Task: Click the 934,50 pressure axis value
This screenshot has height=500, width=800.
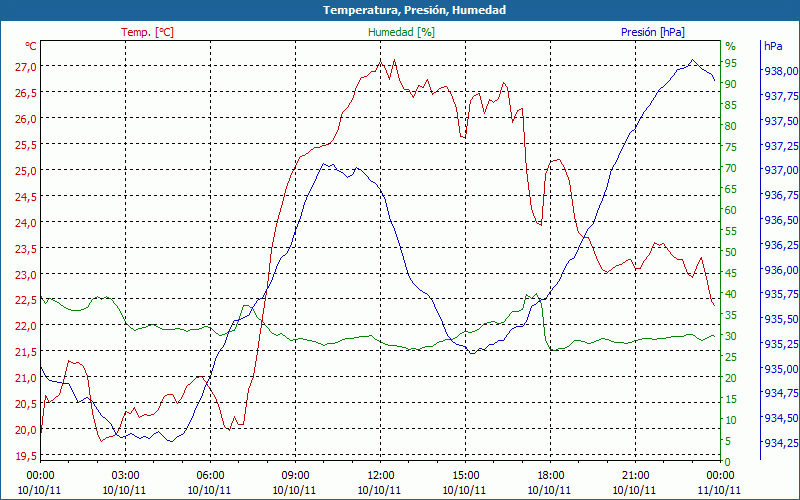Action: pyautogui.click(x=781, y=418)
